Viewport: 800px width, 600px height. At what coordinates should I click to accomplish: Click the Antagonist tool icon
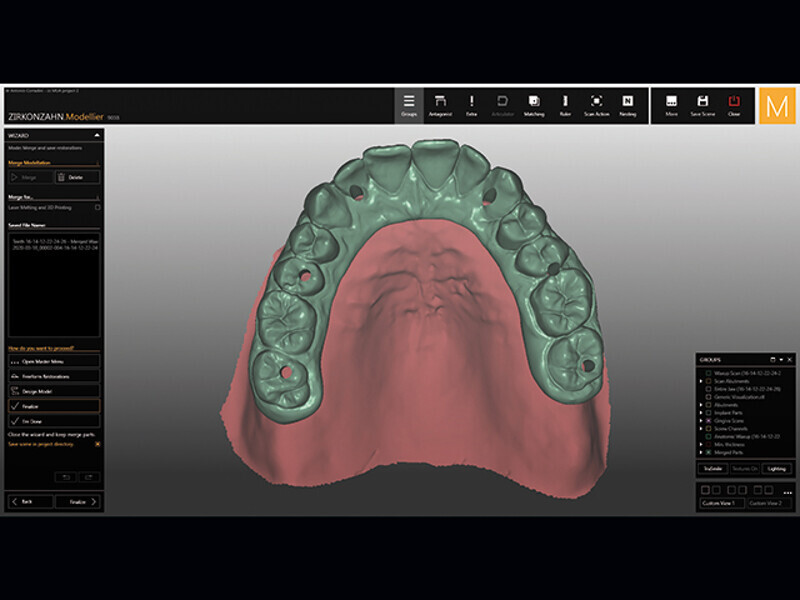(440, 105)
